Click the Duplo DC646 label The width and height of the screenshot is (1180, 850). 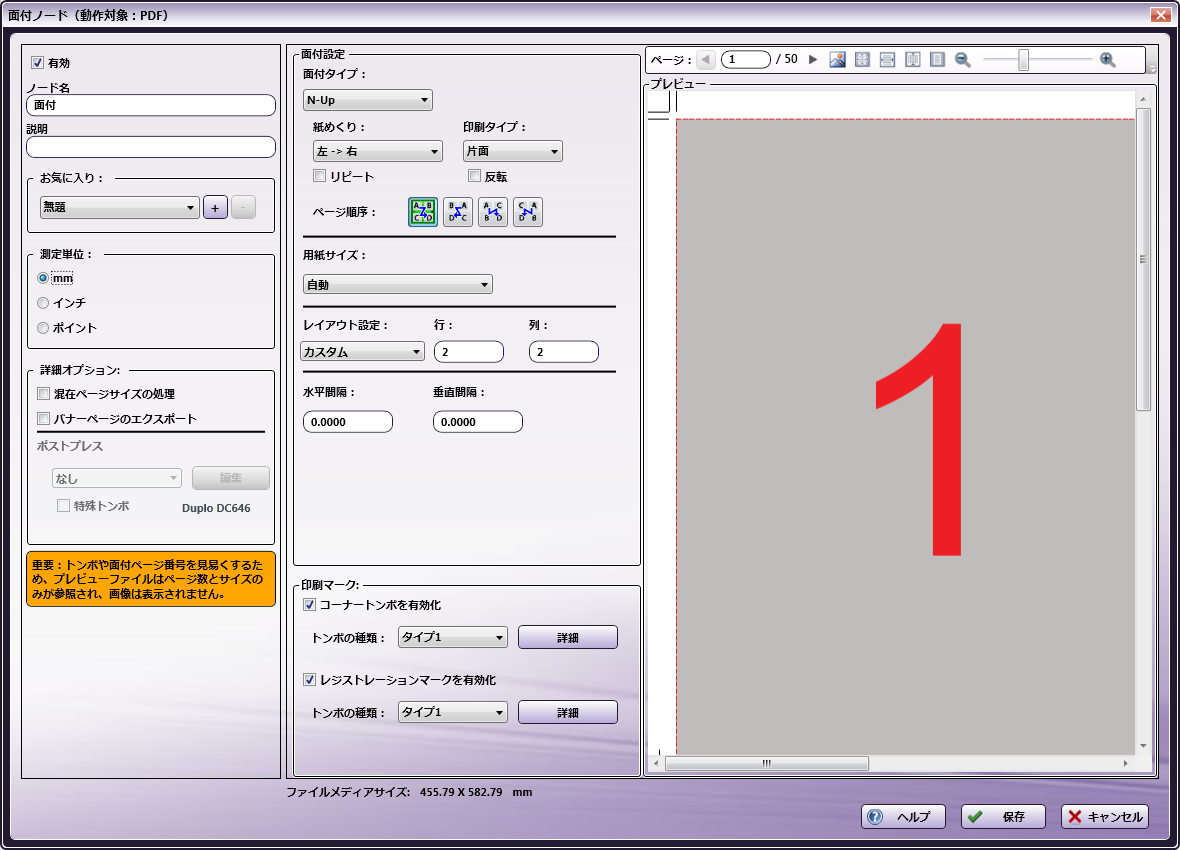tap(216, 508)
